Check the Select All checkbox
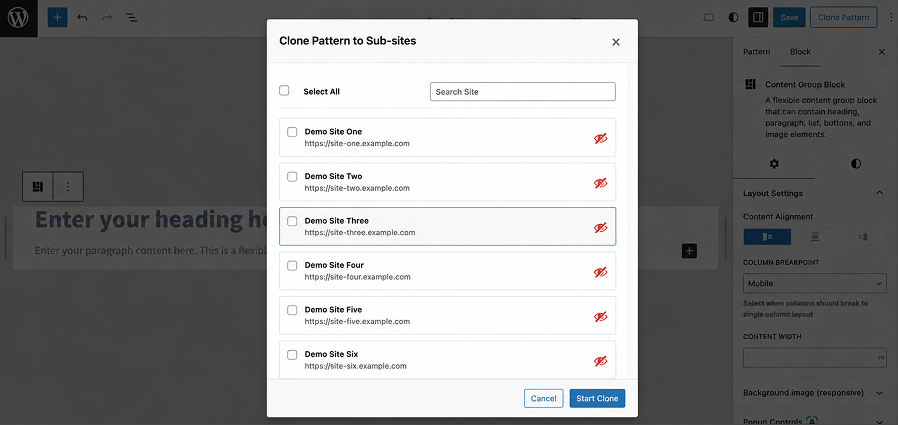Viewport: 898px width, 425px height. point(284,90)
